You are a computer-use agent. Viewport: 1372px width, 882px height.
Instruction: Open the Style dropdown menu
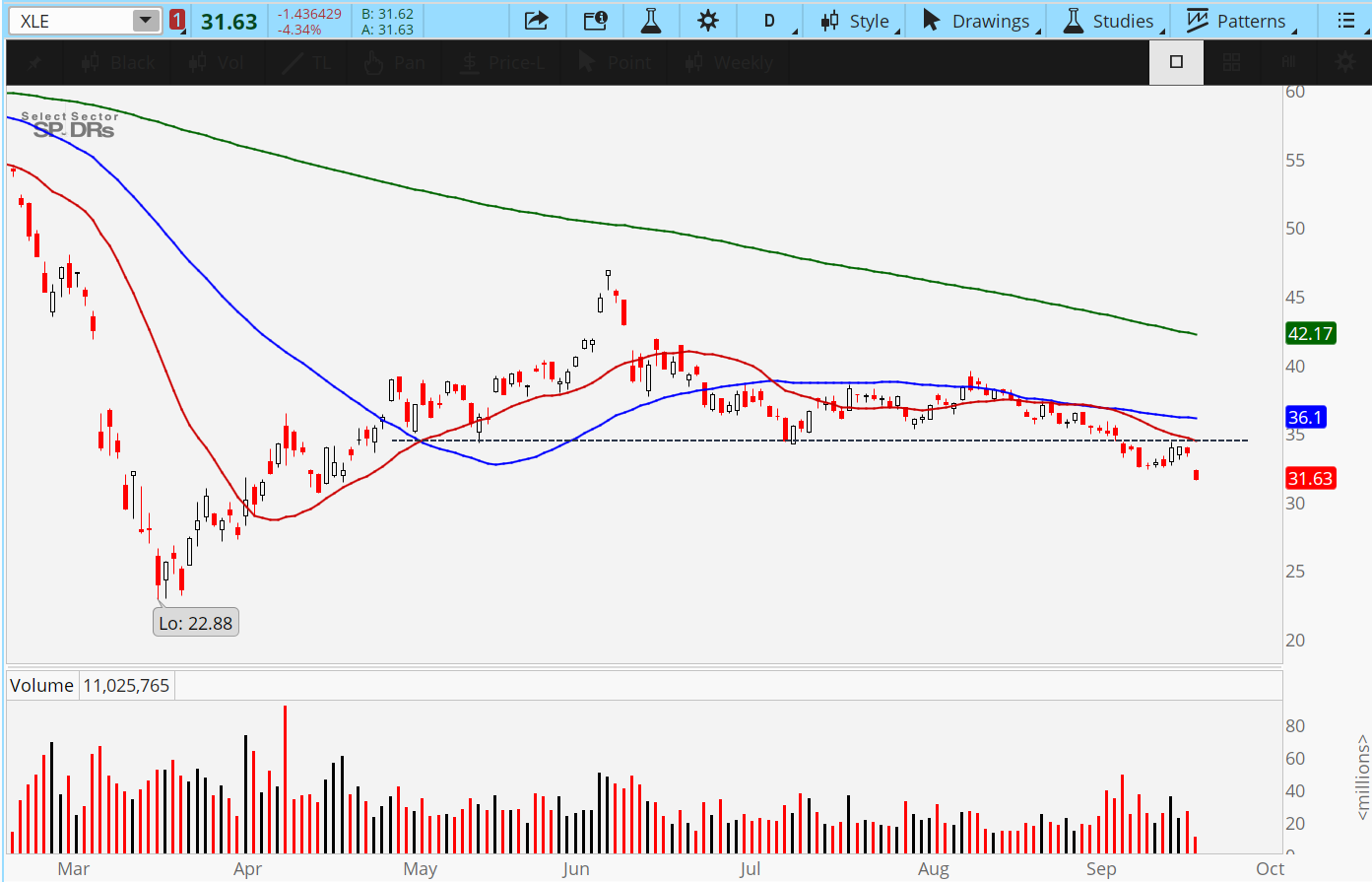tap(857, 21)
